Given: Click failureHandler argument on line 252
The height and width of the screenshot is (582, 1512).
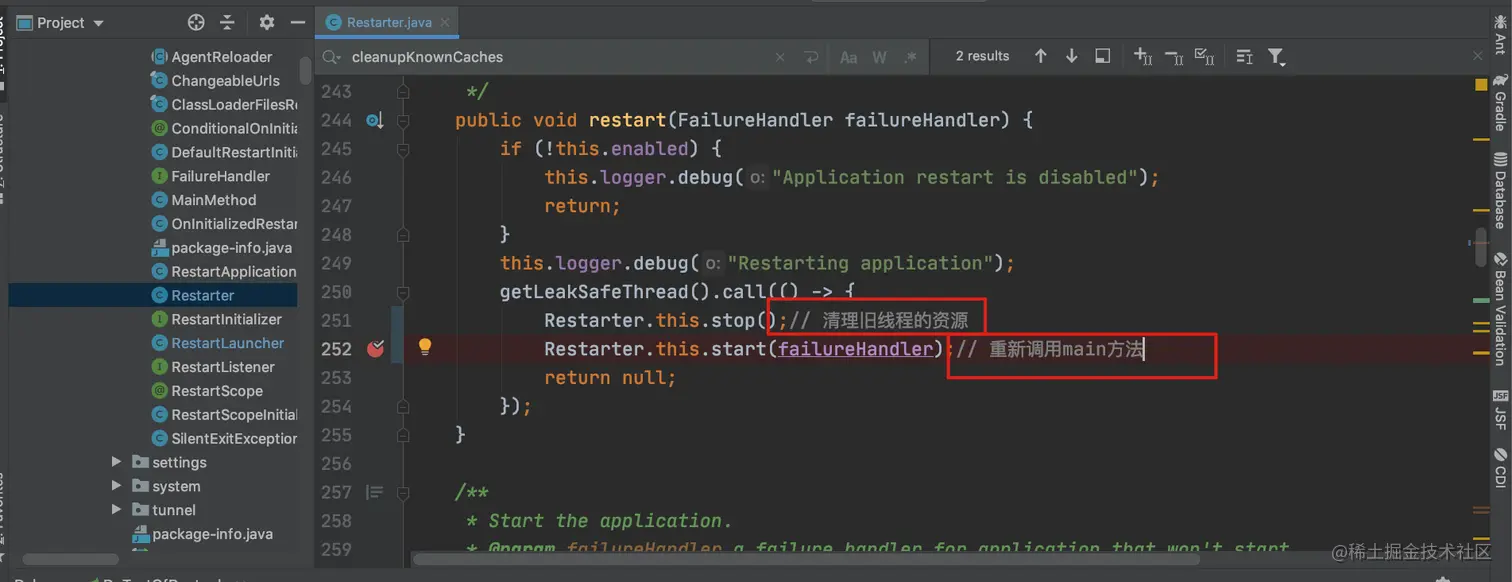Looking at the screenshot, I should (x=855, y=349).
